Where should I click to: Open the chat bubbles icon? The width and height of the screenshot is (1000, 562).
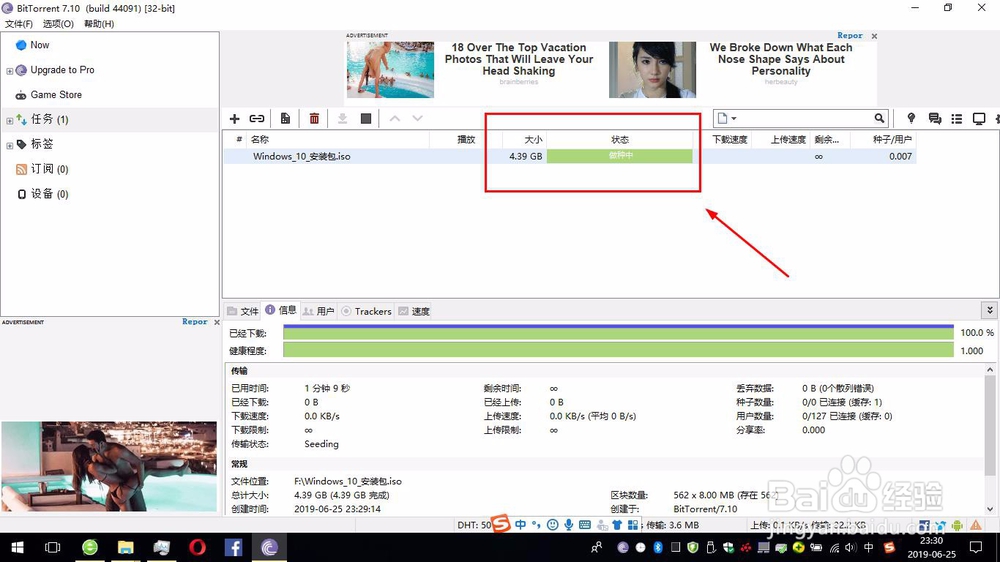pyautogui.click(x=935, y=119)
